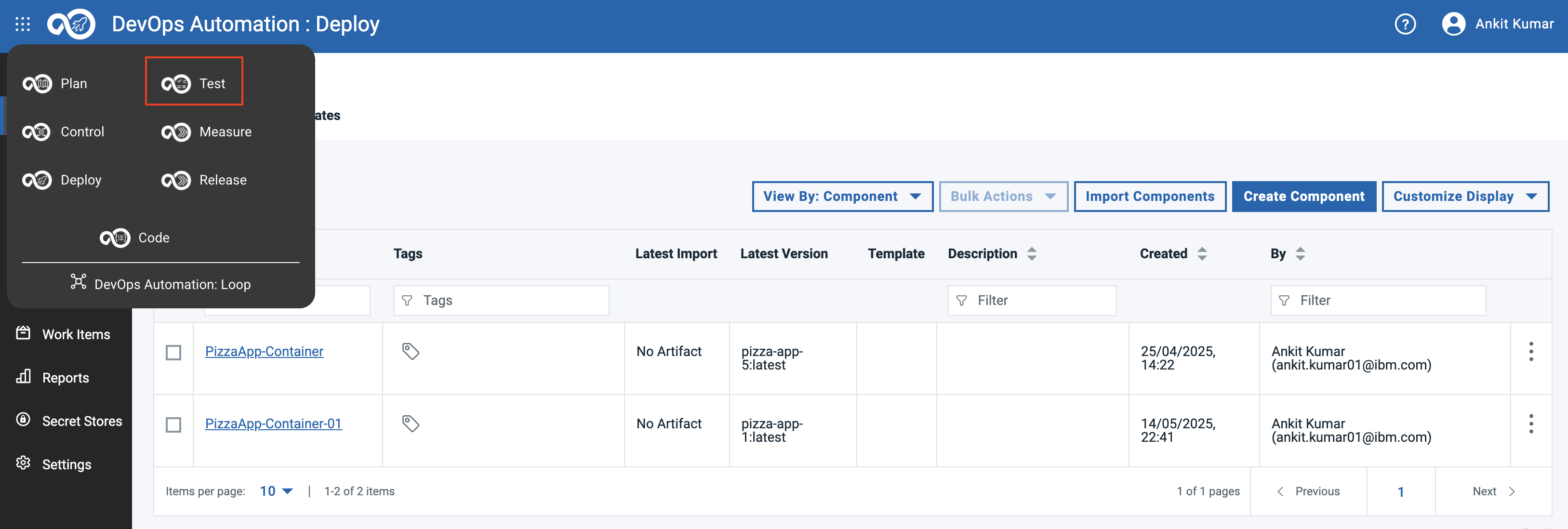Open the help question mark icon
The height and width of the screenshot is (529, 1568).
pyautogui.click(x=1405, y=25)
